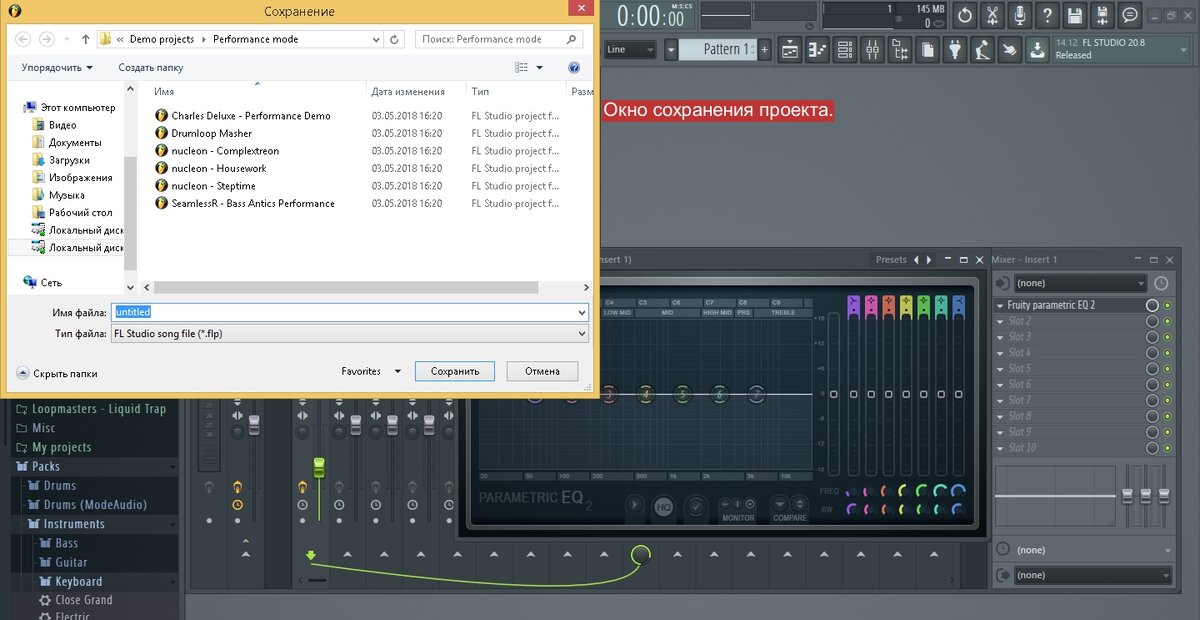The width and height of the screenshot is (1200, 620).
Task: Open the 'Упорядочить' dropdown menu
Action: click(x=57, y=68)
